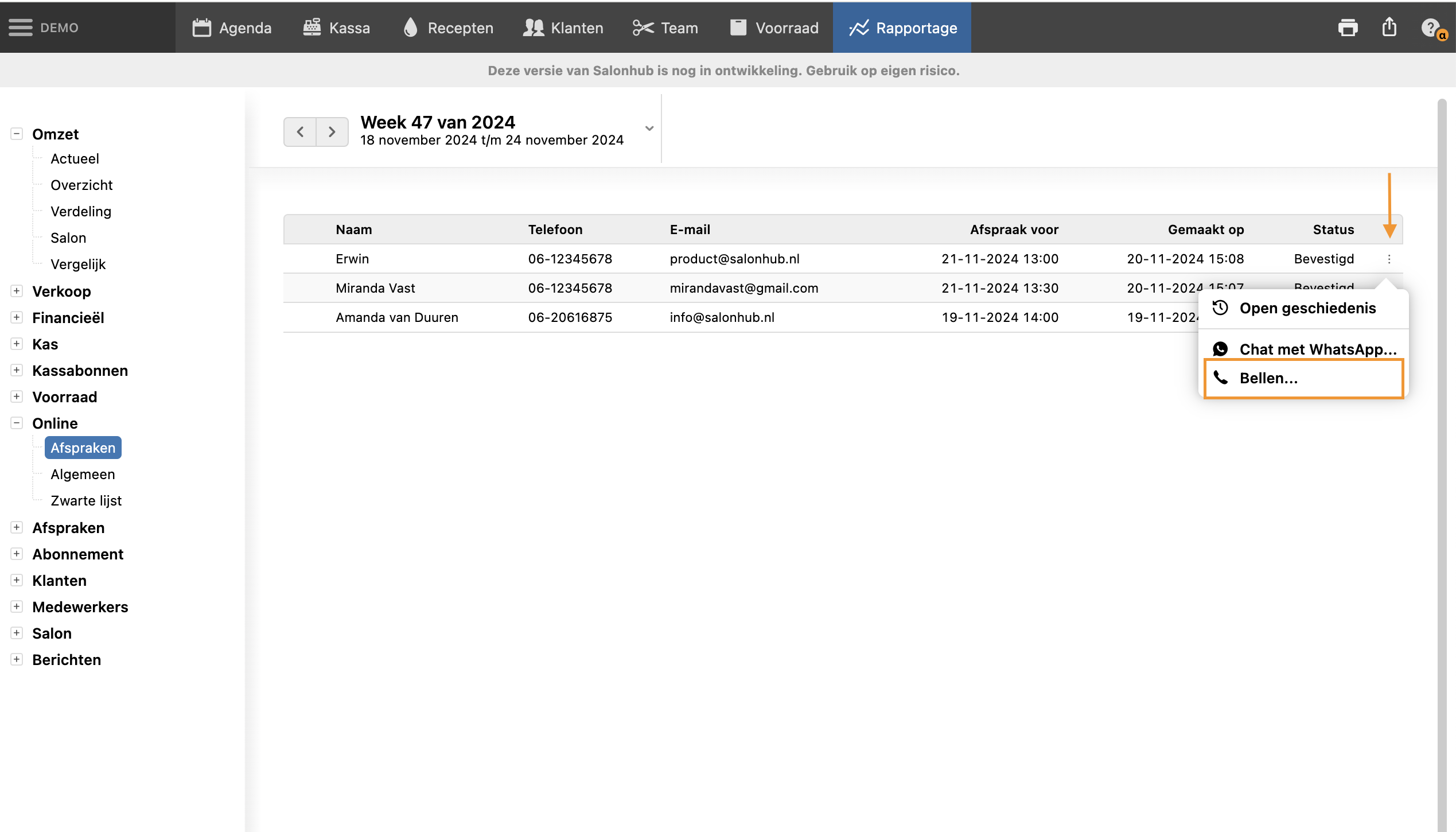Open Agenda with the calendar icon

click(201, 28)
